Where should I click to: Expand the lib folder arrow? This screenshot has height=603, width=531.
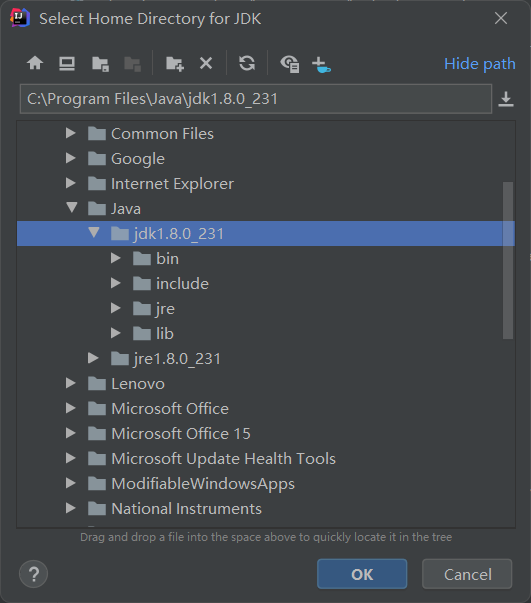116,333
